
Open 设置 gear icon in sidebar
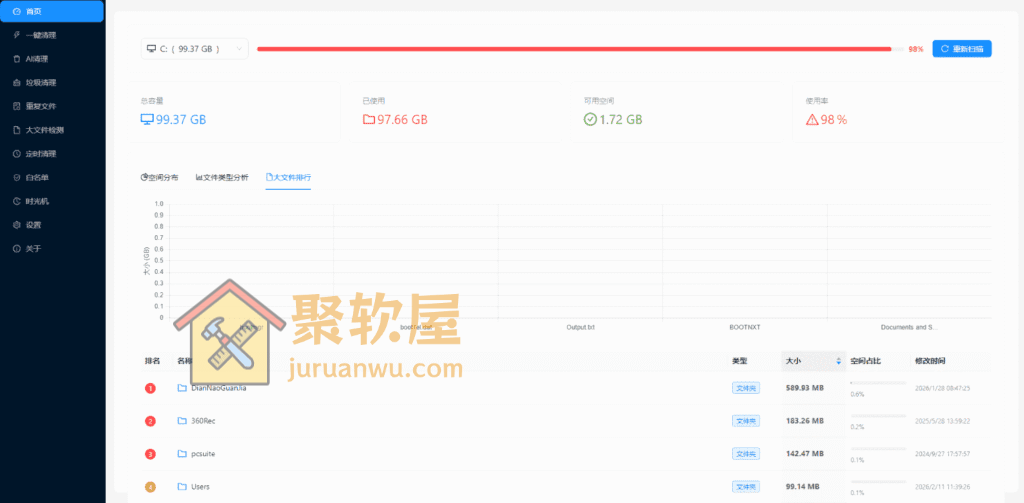click(x=17, y=225)
